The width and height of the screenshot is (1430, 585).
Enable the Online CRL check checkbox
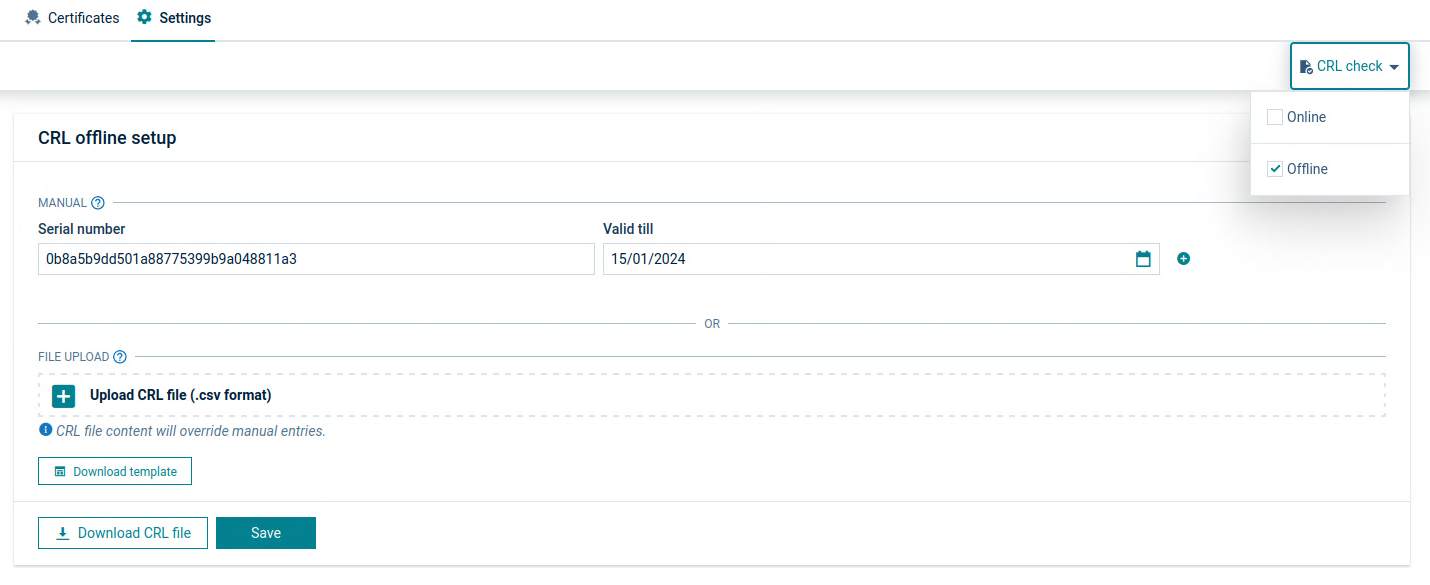(1275, 117)
